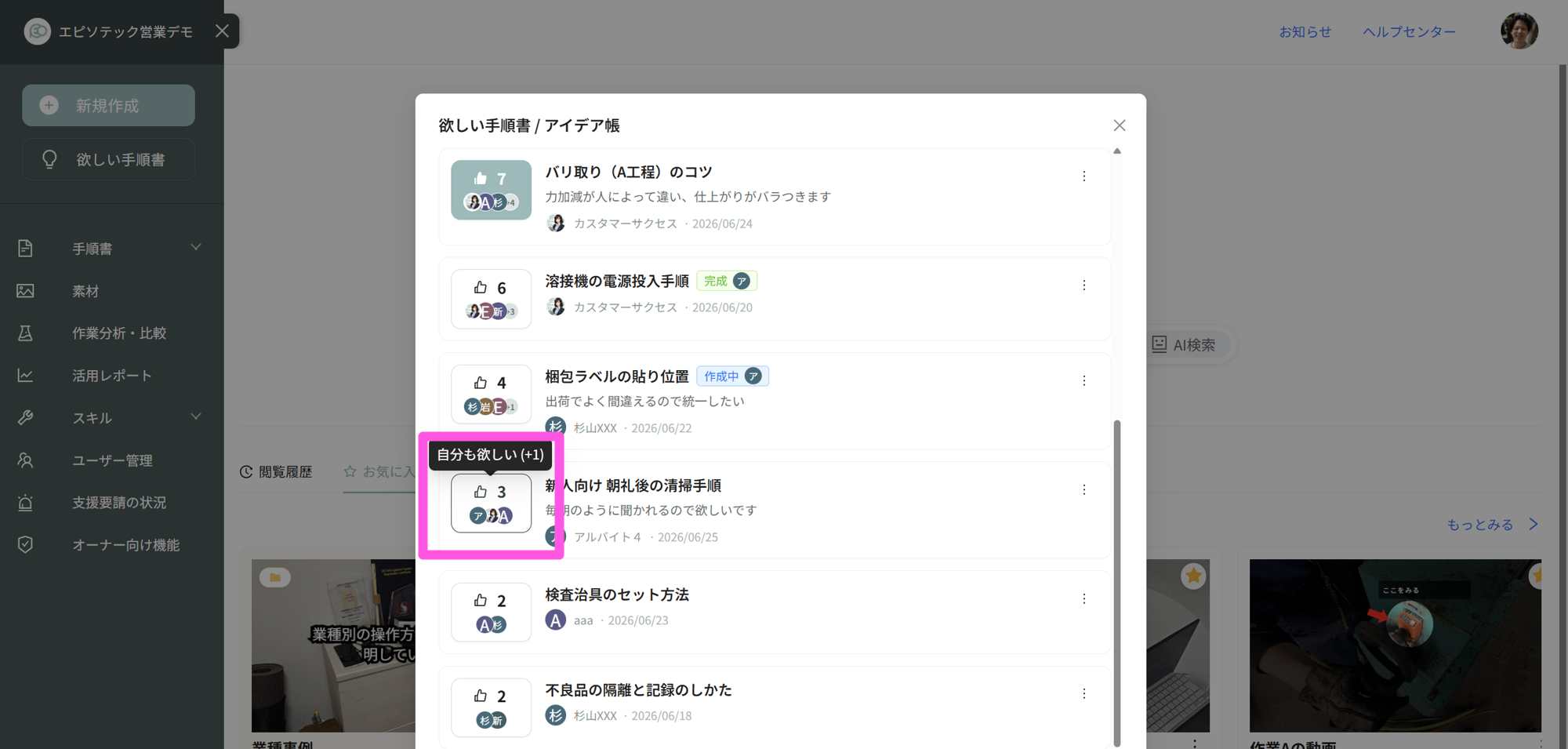Click the 完成 status badge

click(726, 281)
